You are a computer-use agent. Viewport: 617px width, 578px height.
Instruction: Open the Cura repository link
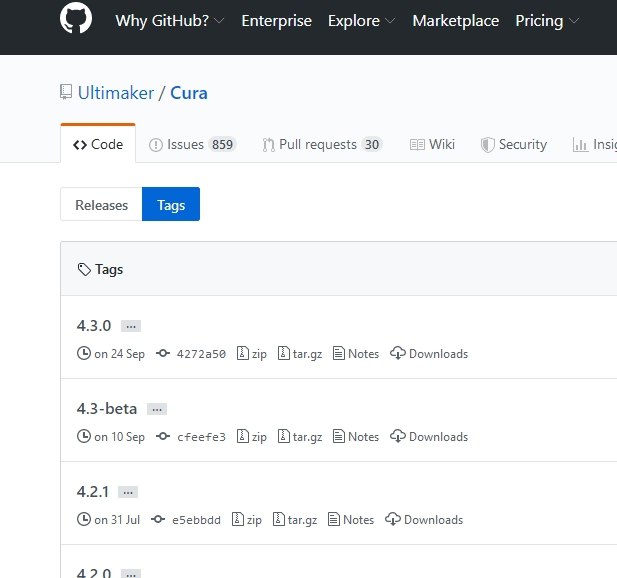188,93
